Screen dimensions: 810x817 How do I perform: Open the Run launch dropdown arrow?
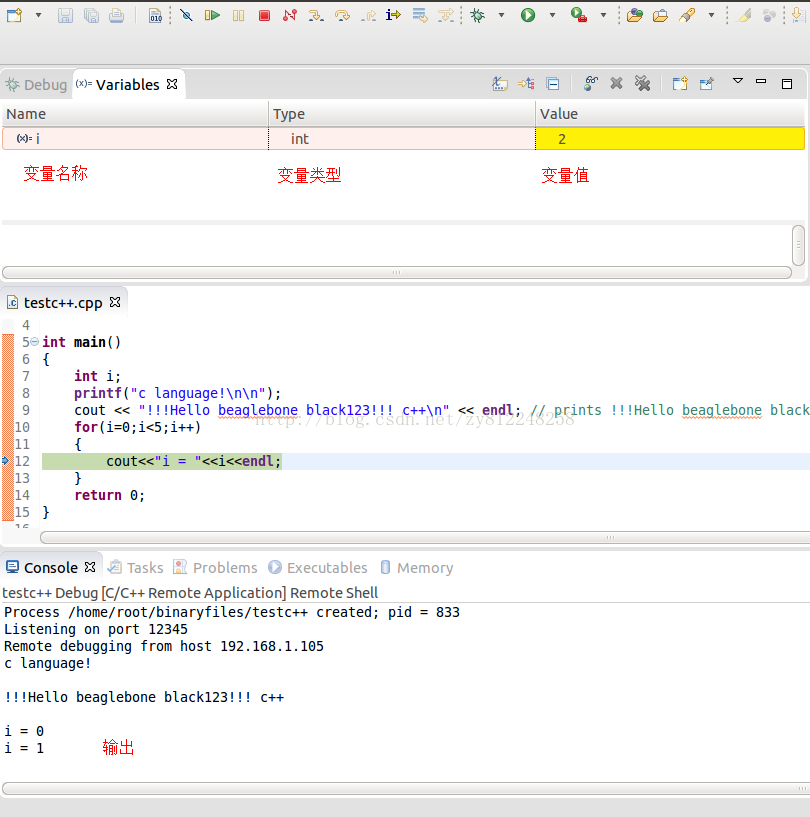coord(552,15)
